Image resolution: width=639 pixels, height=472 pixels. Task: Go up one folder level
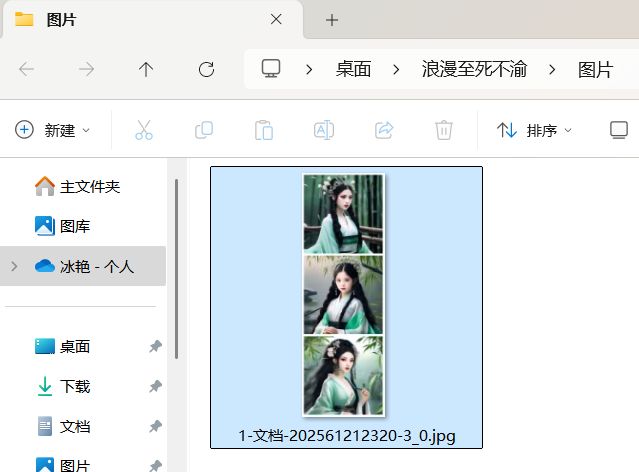(x=146, y=69)
